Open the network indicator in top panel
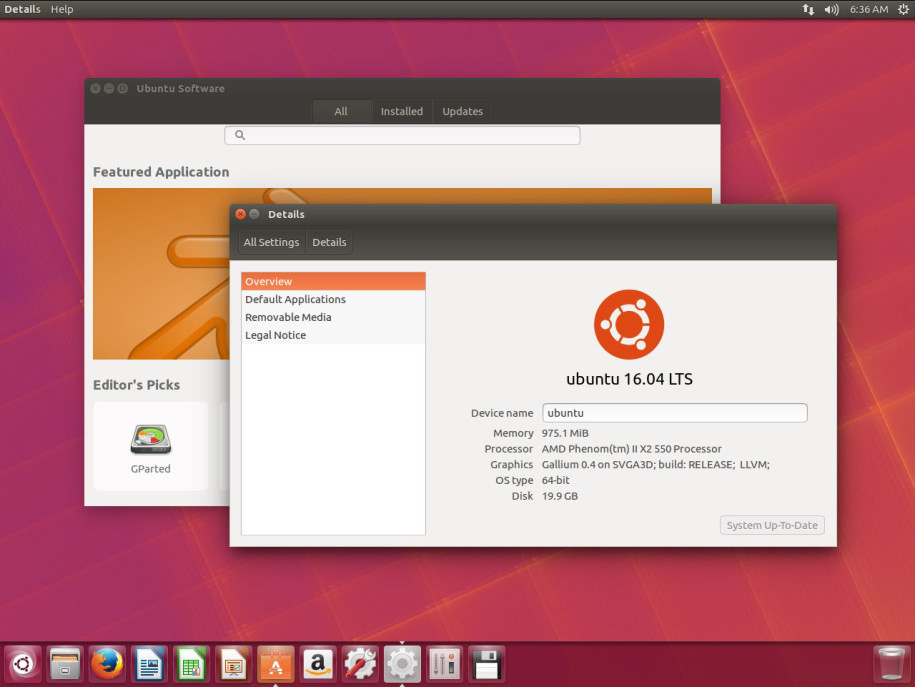915x687 pixels. coord(808,9)
